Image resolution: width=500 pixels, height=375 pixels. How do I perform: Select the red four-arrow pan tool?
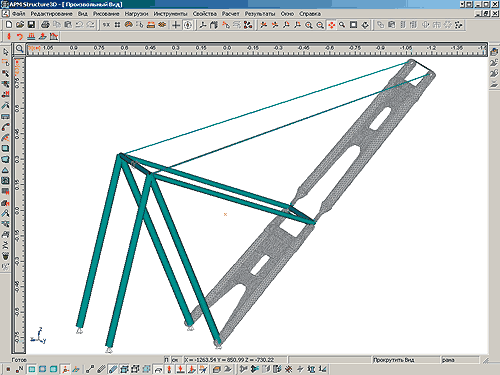pos(331,25)
